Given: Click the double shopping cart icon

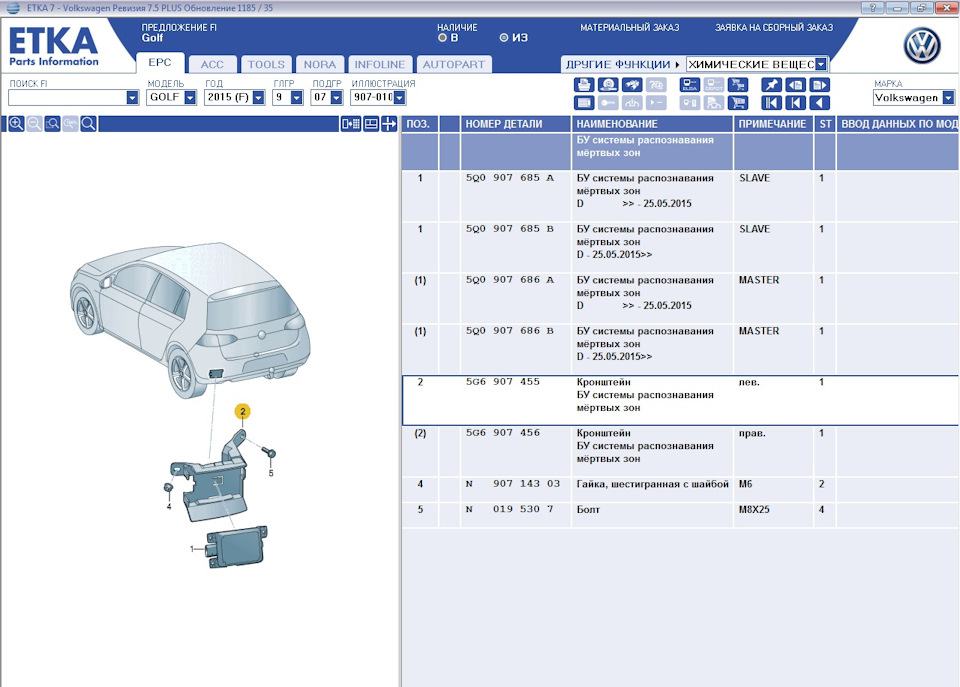Looking at the screenshot, I should [x=738, y=85].
